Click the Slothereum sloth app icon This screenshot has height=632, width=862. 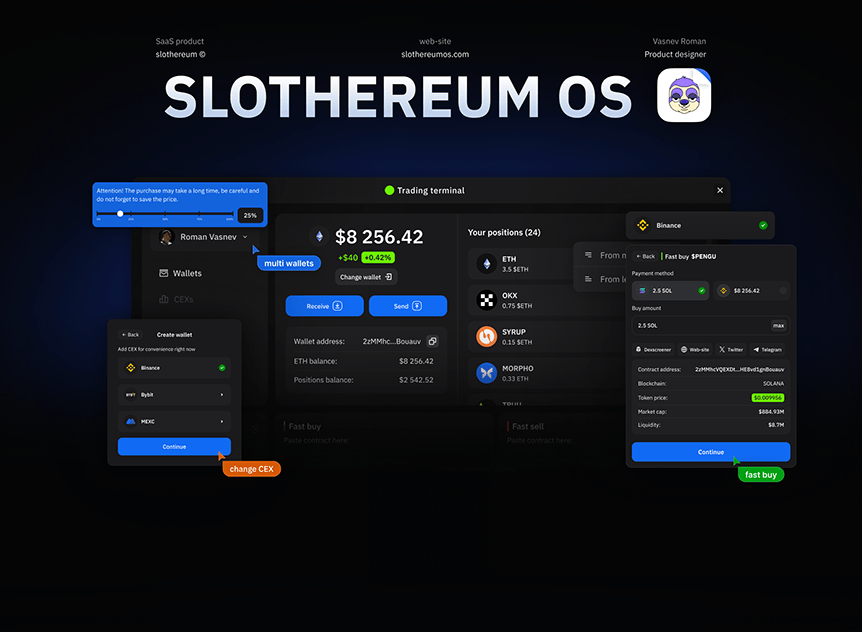(x=684, y=95)
